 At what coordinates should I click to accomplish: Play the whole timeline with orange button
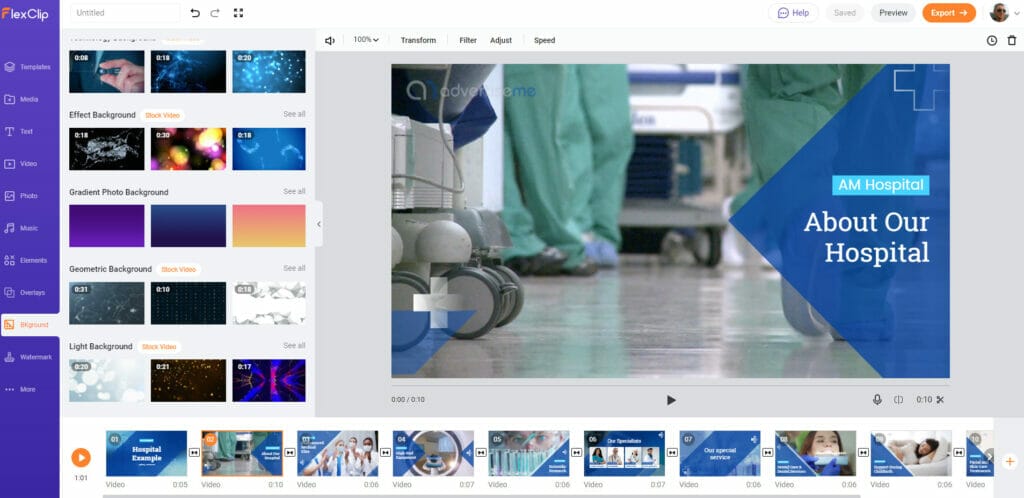pos(81,458)
